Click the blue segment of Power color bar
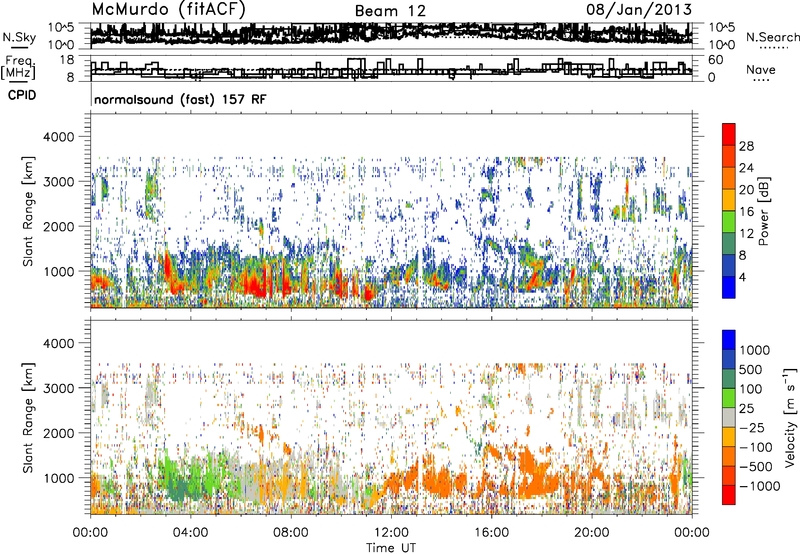The height and width of the screenshot is (554, 800). click(x=729, y=287)
